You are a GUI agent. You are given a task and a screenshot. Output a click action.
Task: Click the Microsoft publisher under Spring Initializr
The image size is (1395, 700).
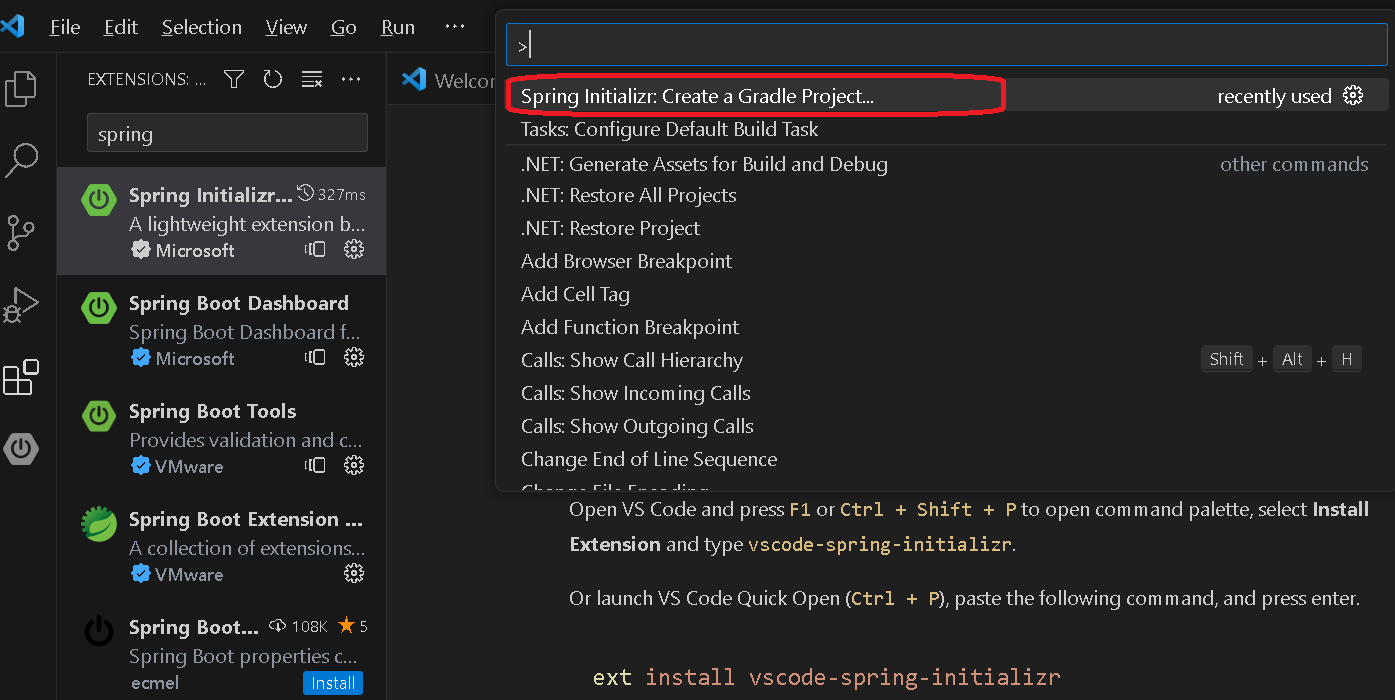coord(195,250)
